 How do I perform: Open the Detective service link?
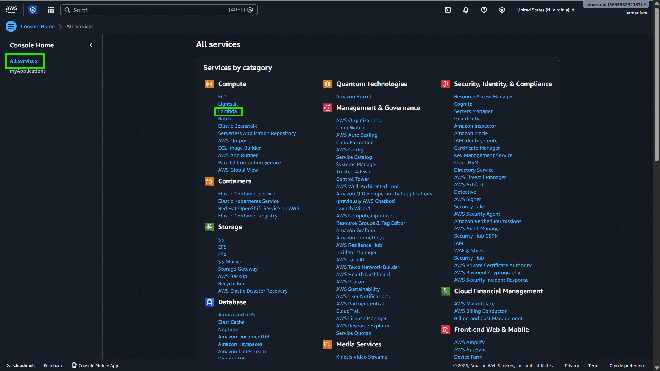(465, 192)
